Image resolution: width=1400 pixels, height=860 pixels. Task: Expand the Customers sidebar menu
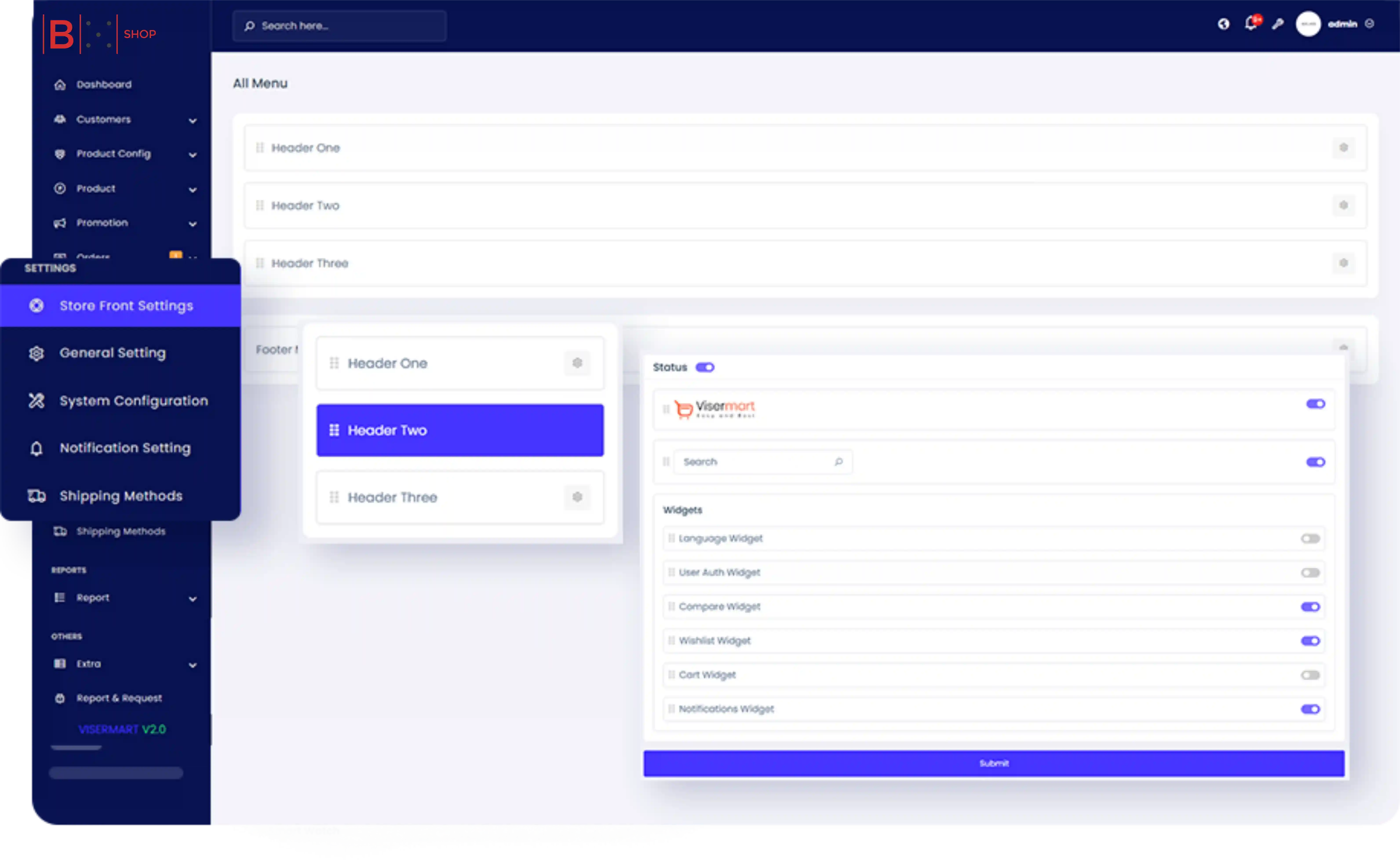[193, 121]
